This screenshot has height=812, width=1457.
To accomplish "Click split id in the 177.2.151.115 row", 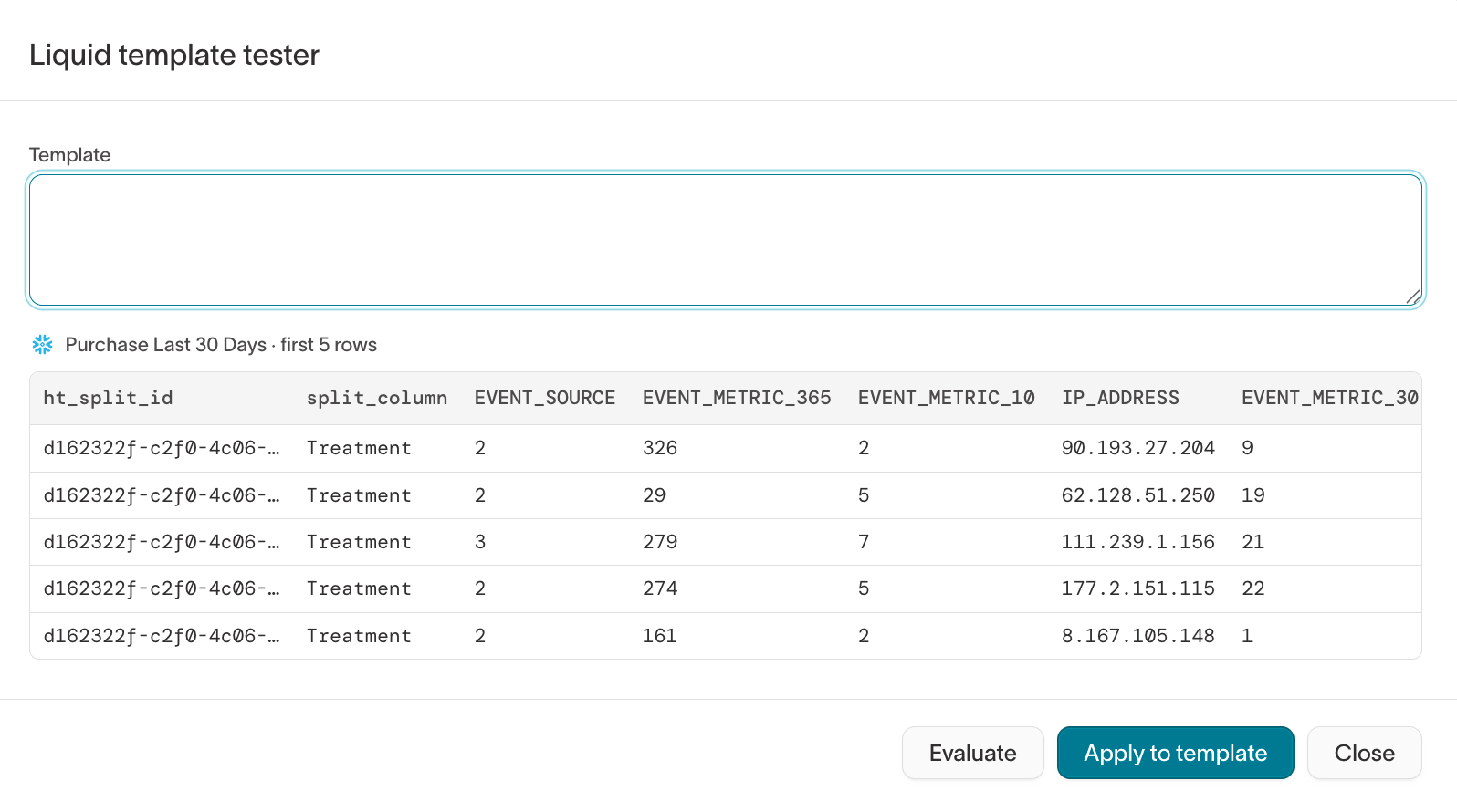I will 162,588.
